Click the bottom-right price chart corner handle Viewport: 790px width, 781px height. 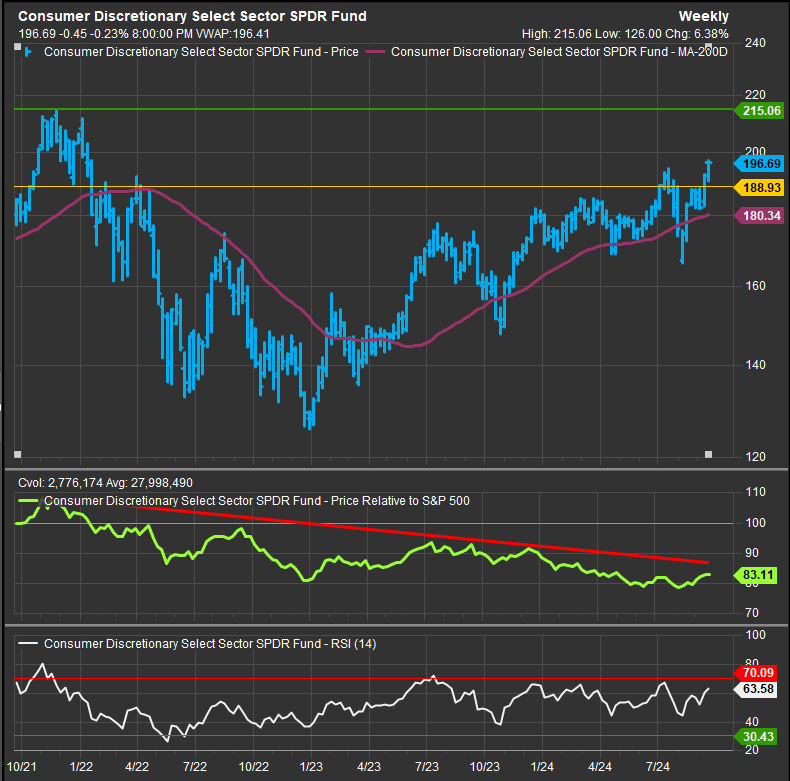[708, 454]
